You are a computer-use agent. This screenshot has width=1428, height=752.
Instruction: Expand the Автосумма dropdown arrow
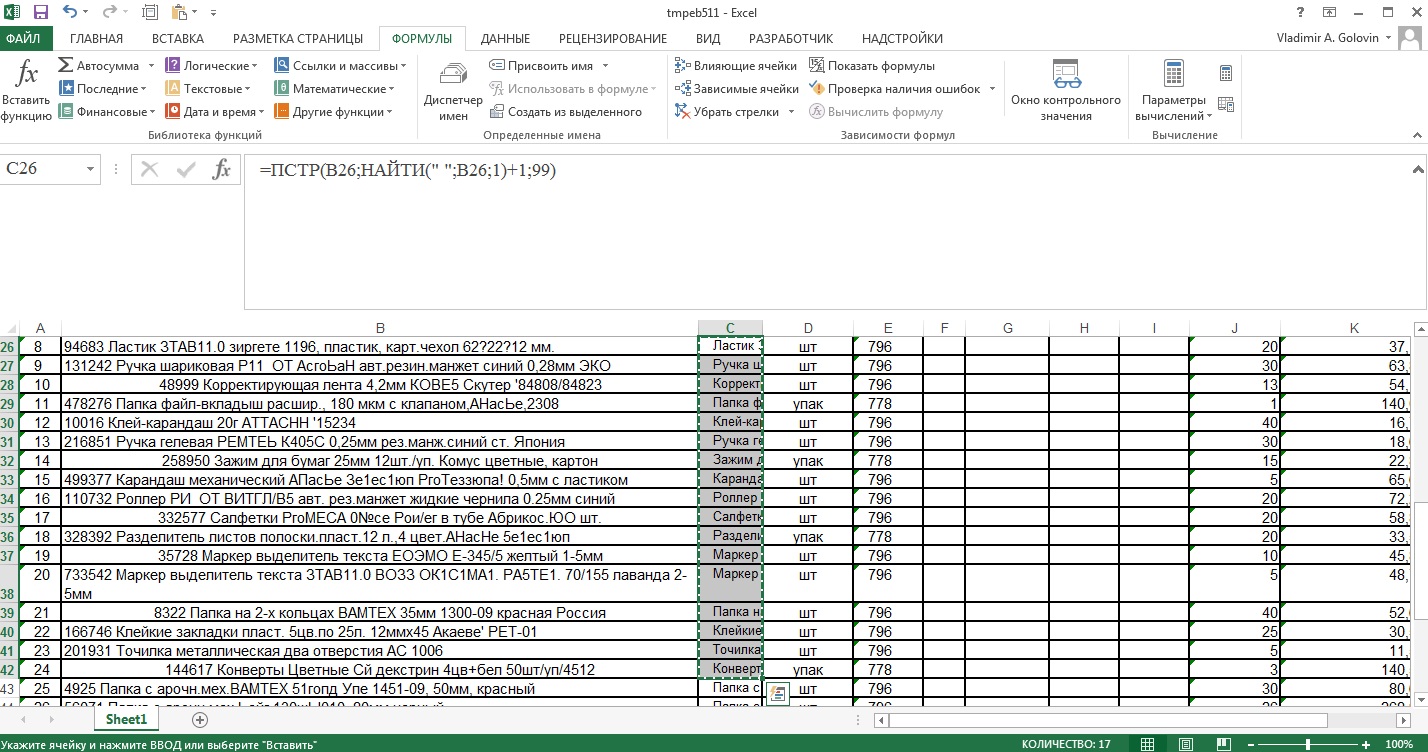point(151,66)
